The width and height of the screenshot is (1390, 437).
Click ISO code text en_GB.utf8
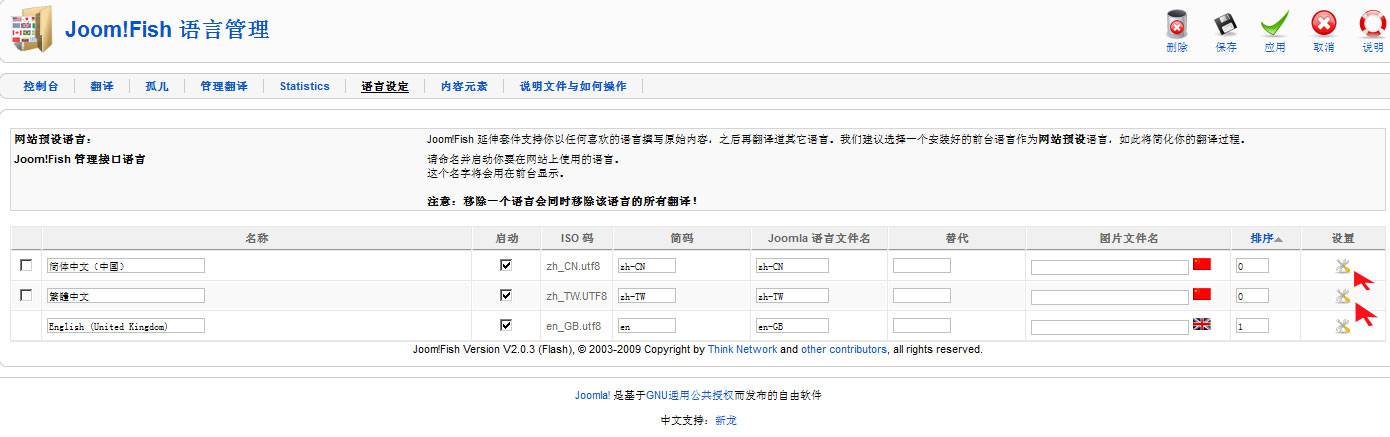click(573, 326)
